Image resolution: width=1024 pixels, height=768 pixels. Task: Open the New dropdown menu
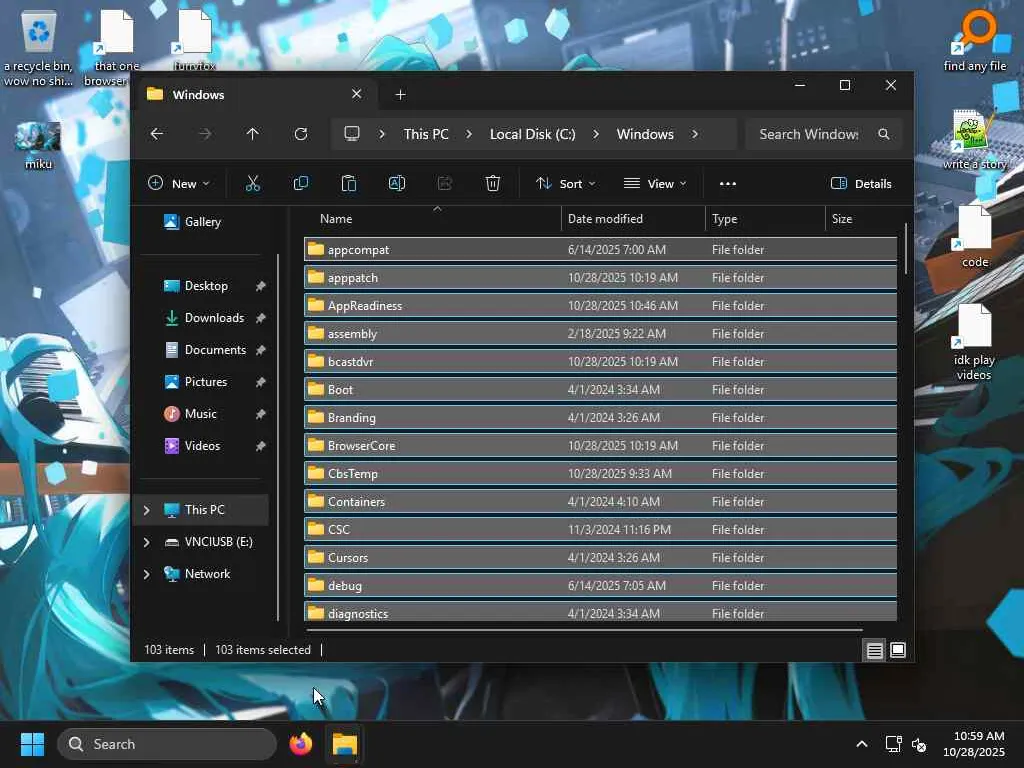point(179,184)
